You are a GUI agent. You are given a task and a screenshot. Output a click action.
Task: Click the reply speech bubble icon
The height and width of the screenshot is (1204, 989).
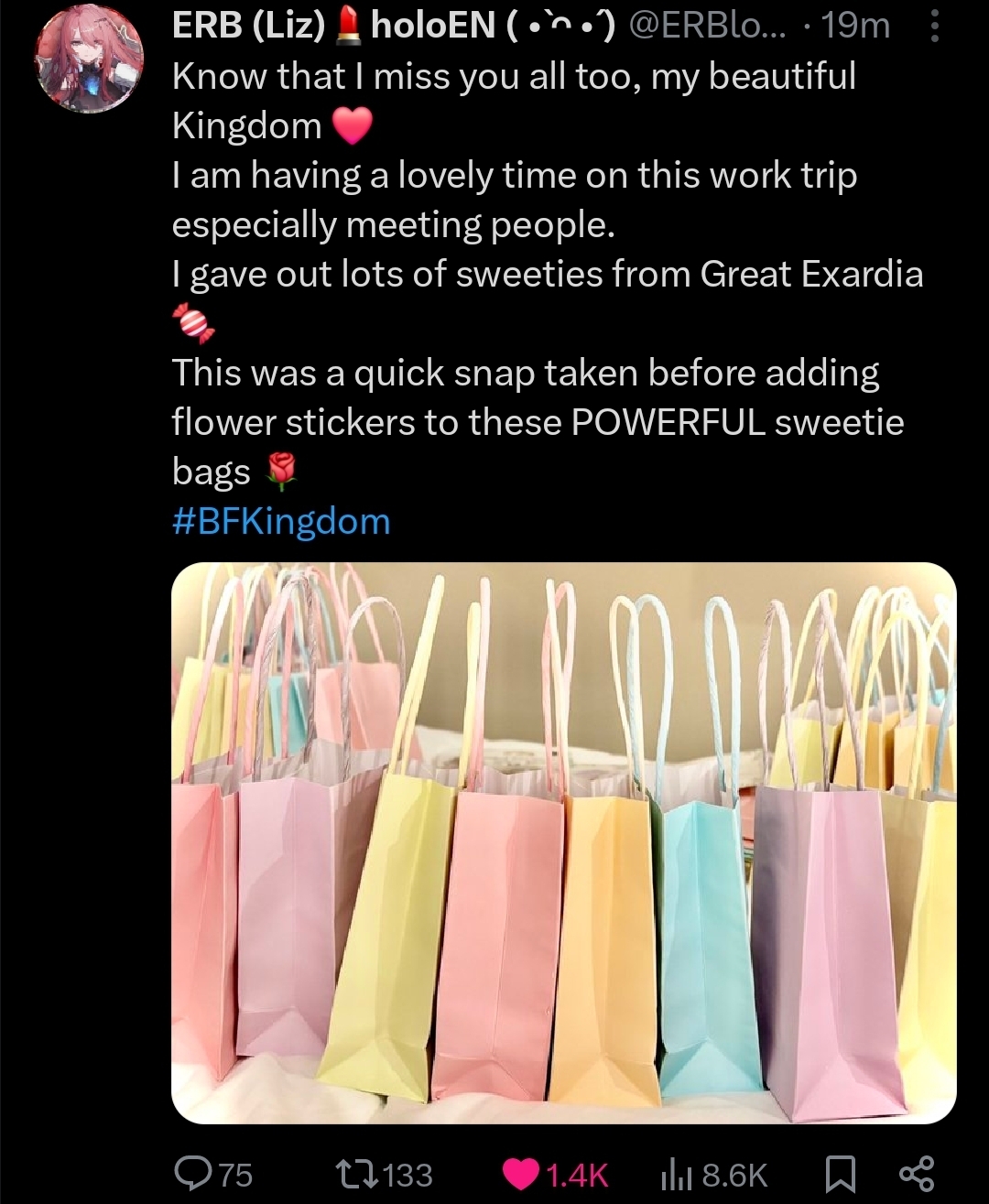coord(193,1173)
